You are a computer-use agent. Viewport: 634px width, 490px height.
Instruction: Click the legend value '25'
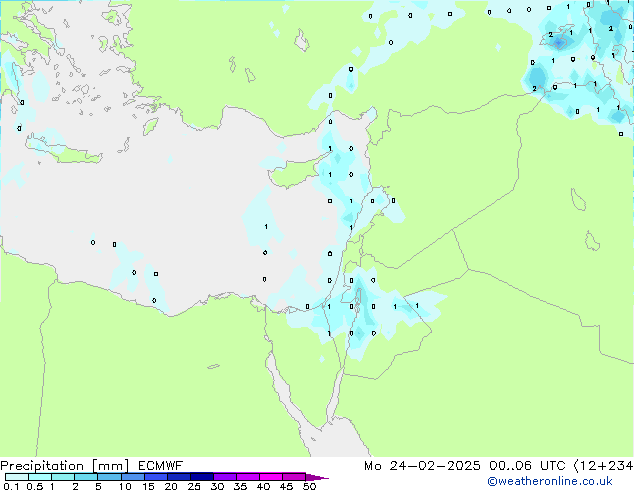(194, 486)
